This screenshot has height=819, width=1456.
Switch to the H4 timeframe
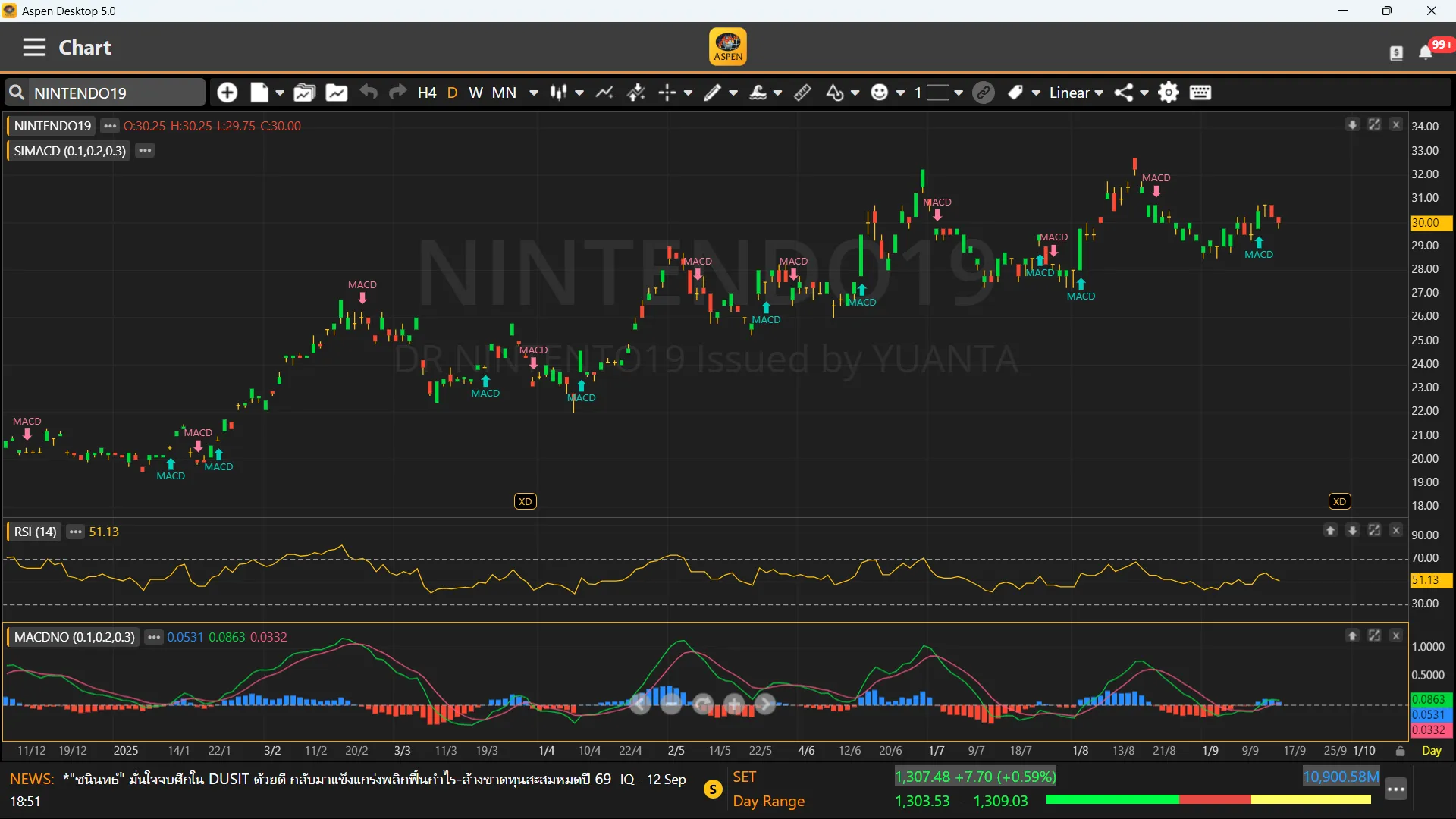coord(427,93)
